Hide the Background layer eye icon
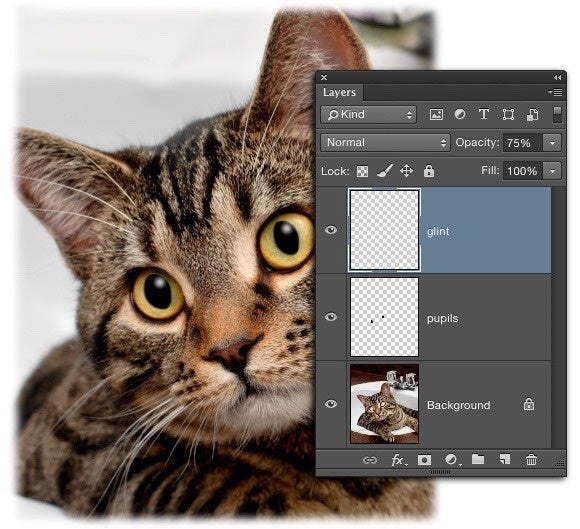 click(x=331, y=404)
